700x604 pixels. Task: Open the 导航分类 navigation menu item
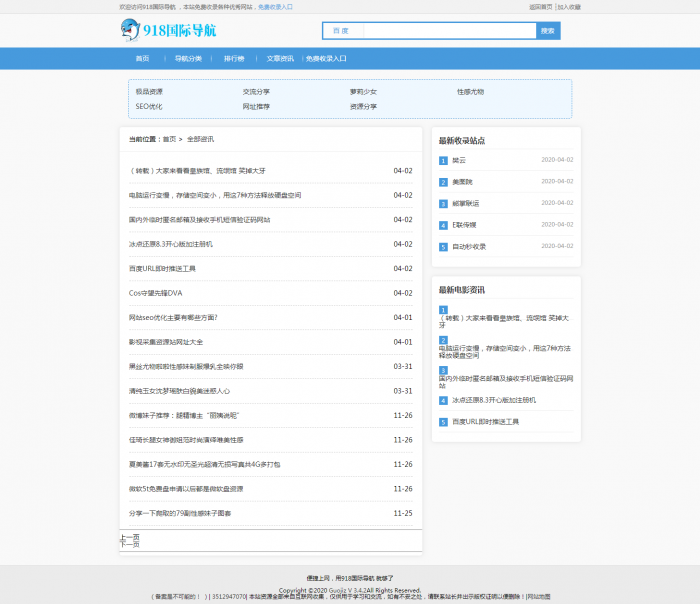click(188, 58)
